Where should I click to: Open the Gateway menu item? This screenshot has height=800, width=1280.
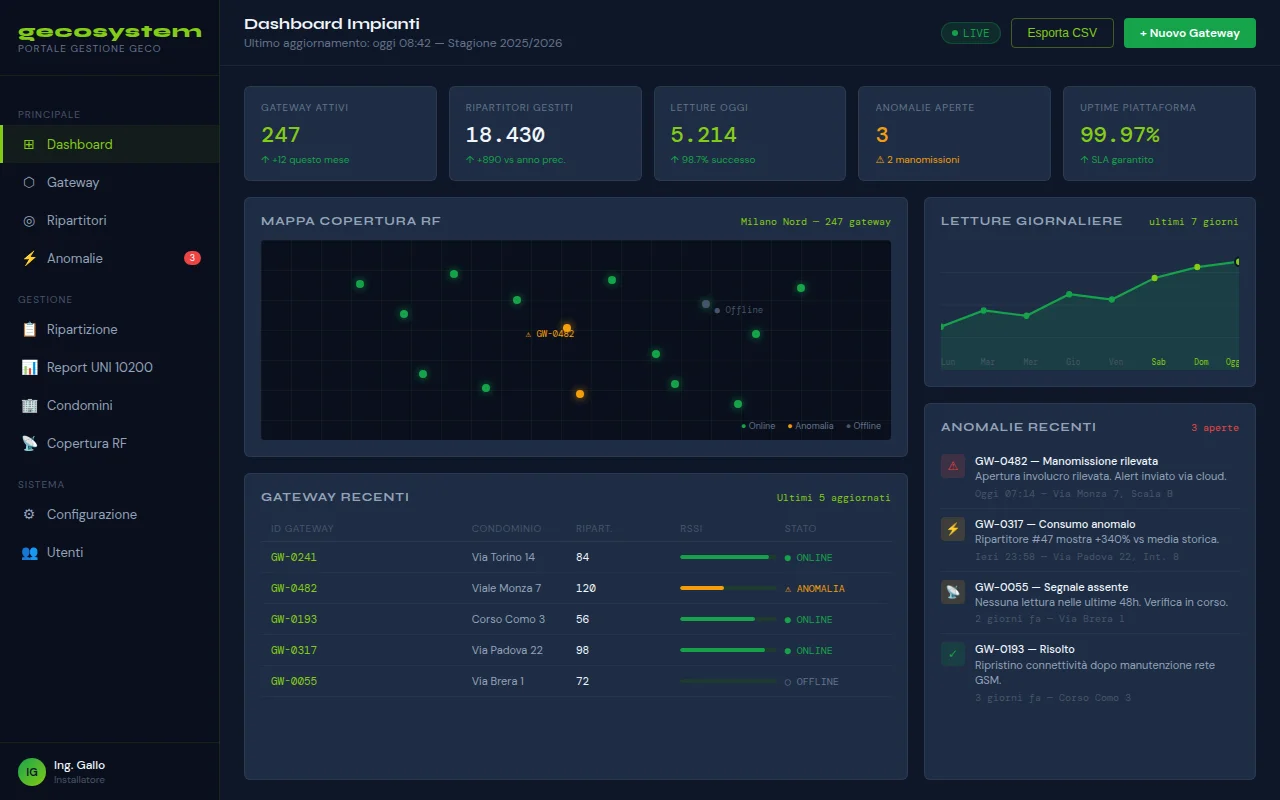(110, 182)
